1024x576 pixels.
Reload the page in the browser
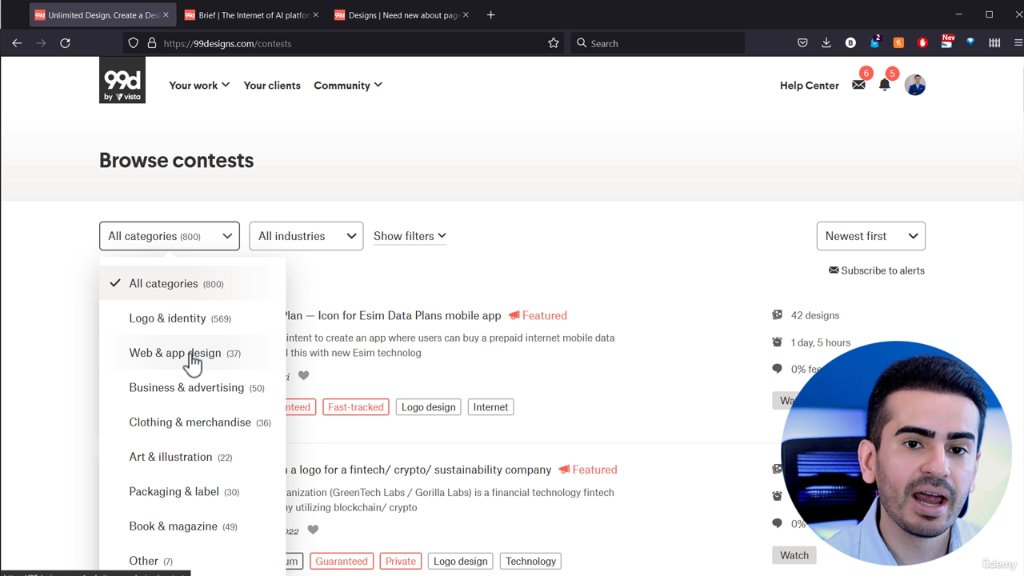coord(65,43)
